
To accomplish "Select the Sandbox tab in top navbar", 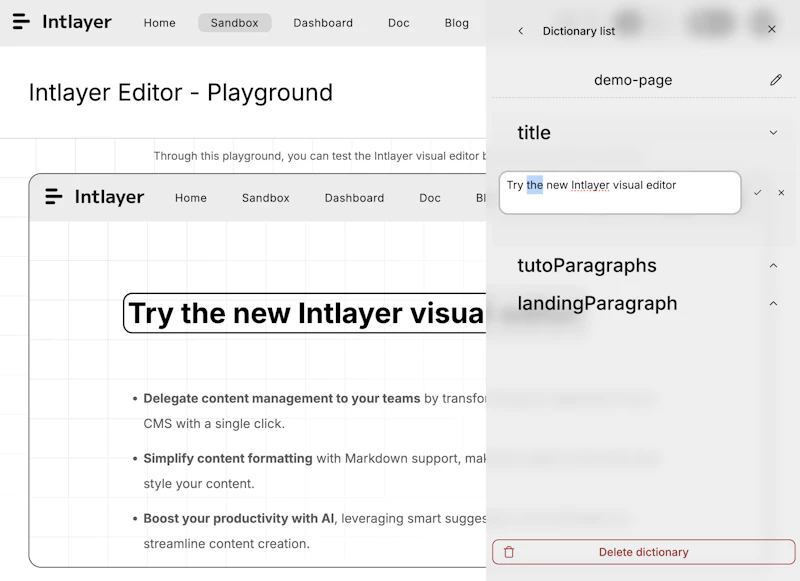I will 235,23.
